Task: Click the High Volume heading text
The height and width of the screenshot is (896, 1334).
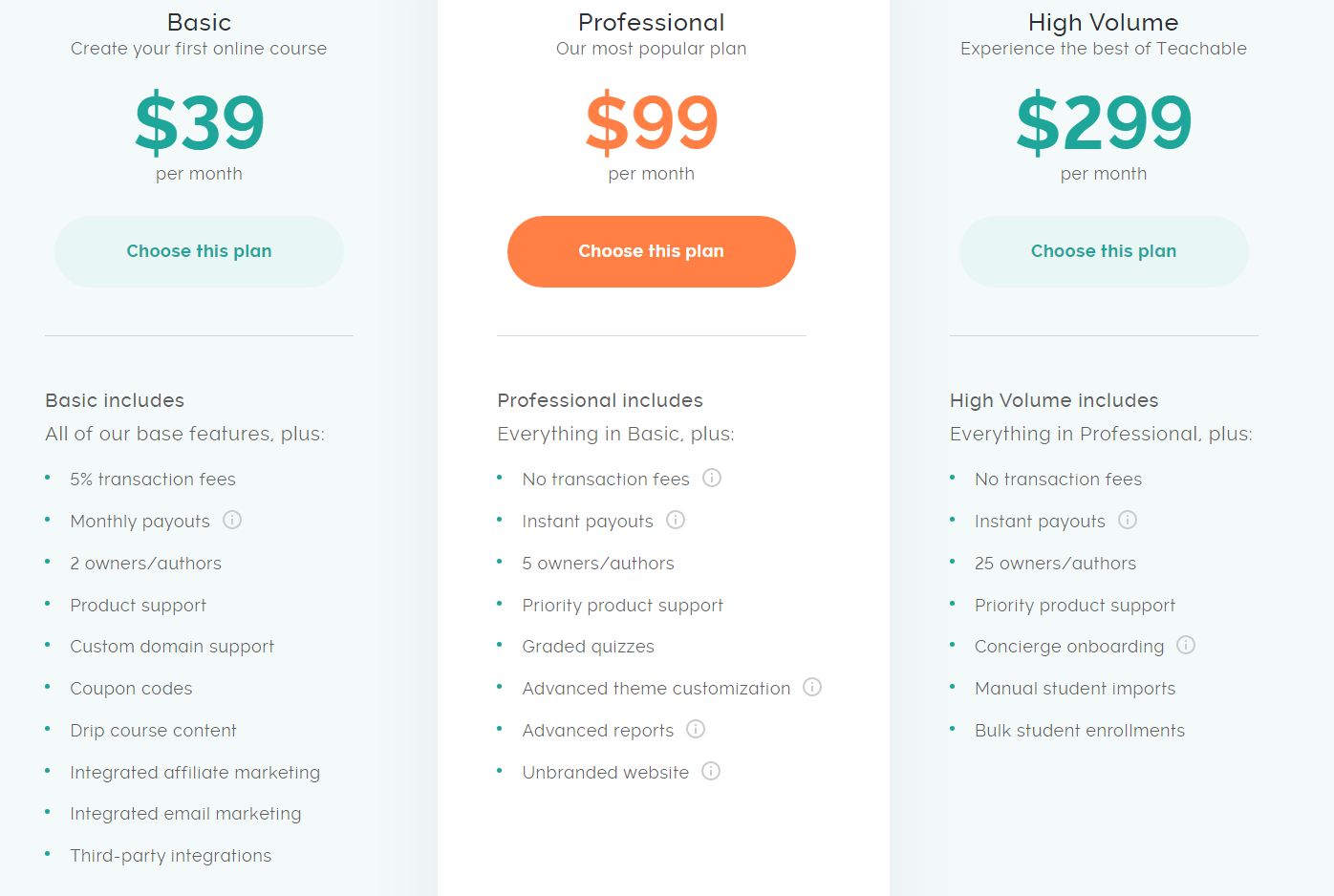Action: 1104,22
